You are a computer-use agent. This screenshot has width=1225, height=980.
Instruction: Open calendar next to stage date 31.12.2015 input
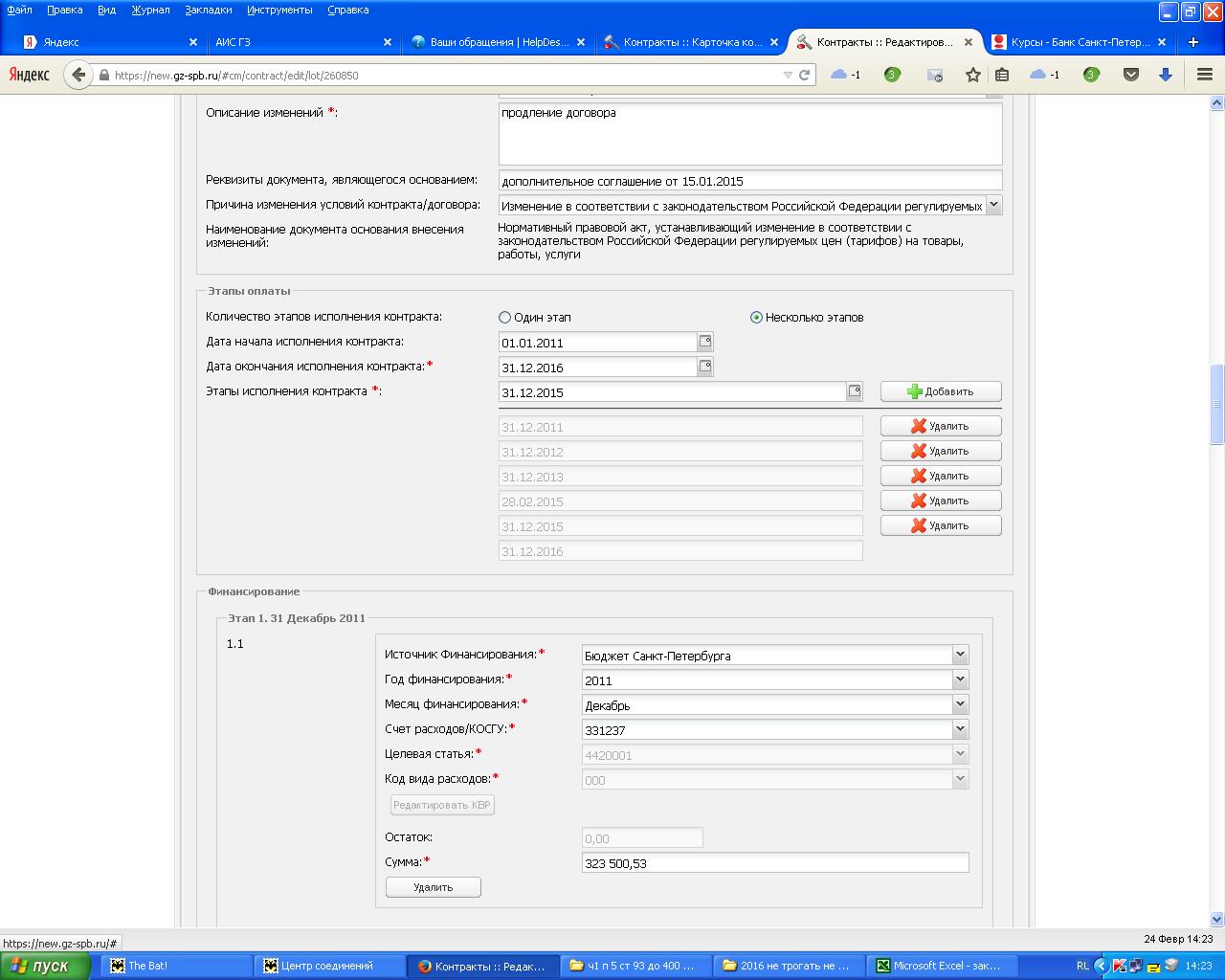tap(855, 391)
